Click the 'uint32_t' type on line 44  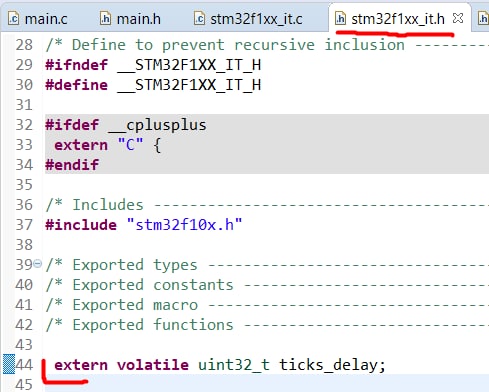coord(234,365)
